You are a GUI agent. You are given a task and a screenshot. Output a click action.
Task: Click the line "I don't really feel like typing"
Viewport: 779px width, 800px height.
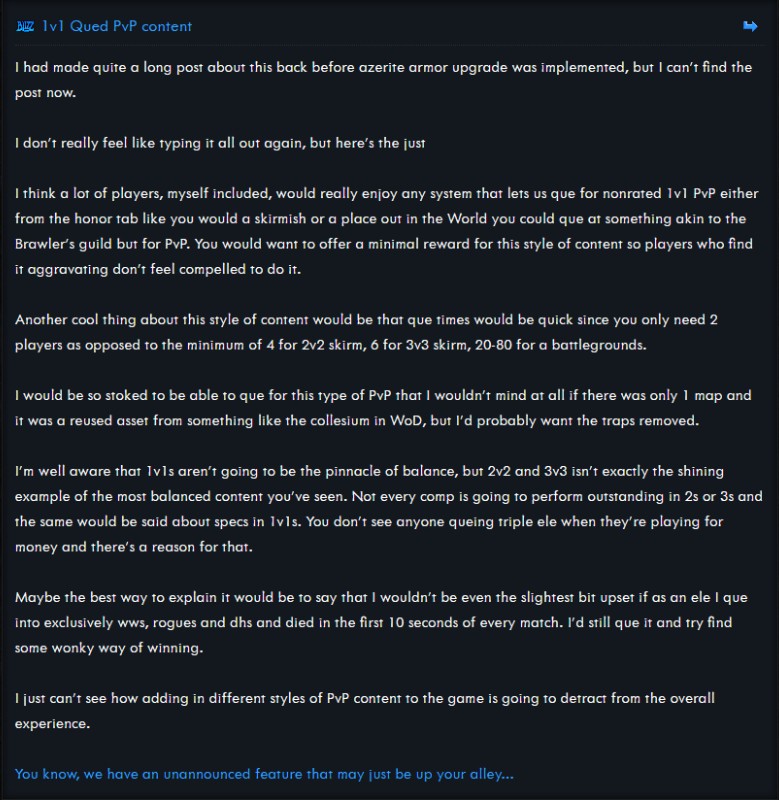point(220,143)
